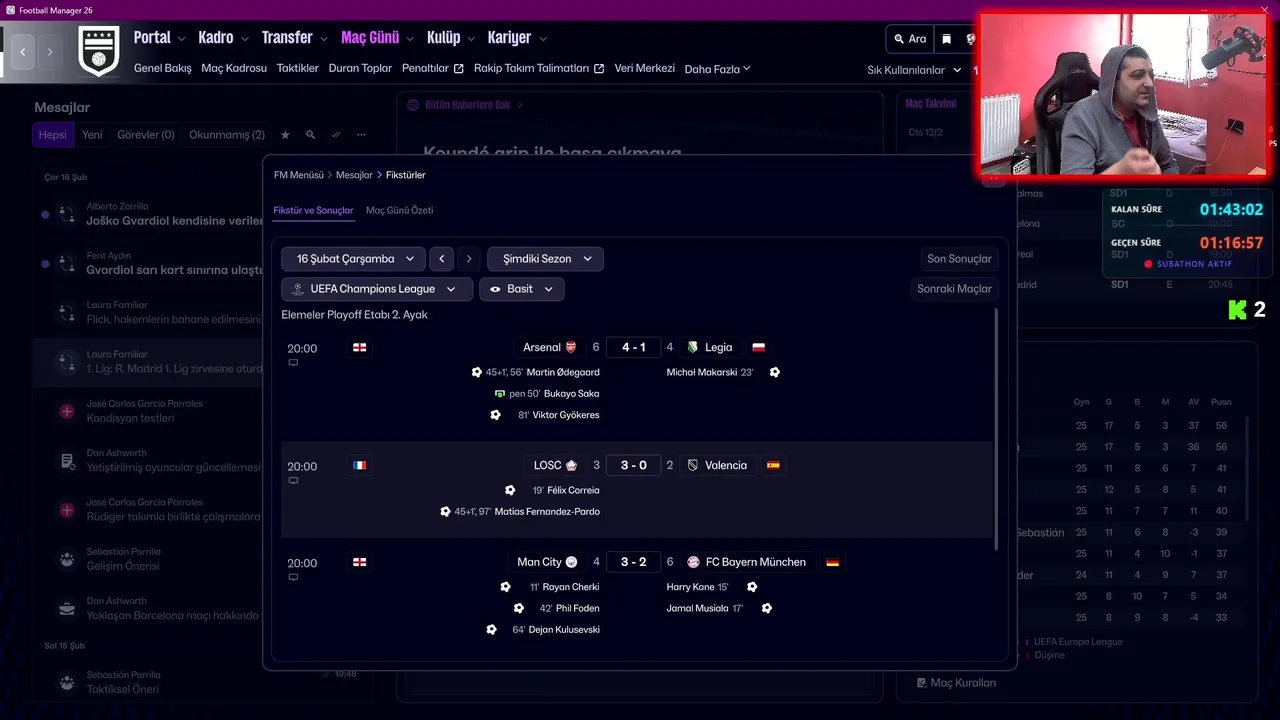Screen dimensions: 1280x720
Task: Click the penalty icon beside Bukayo Saka
Action: 499,394
